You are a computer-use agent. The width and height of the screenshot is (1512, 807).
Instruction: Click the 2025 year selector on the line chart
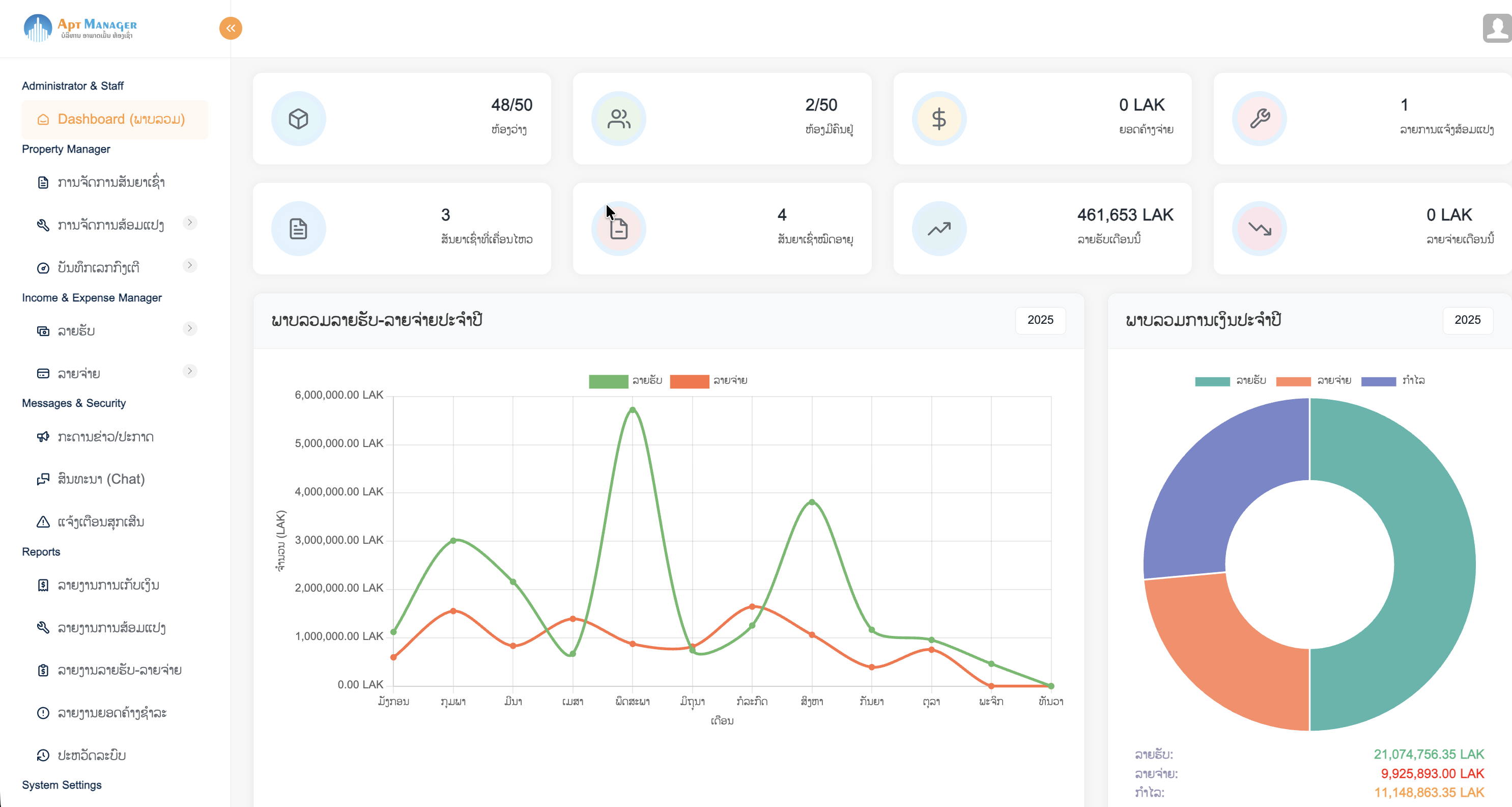(1040, 320)
